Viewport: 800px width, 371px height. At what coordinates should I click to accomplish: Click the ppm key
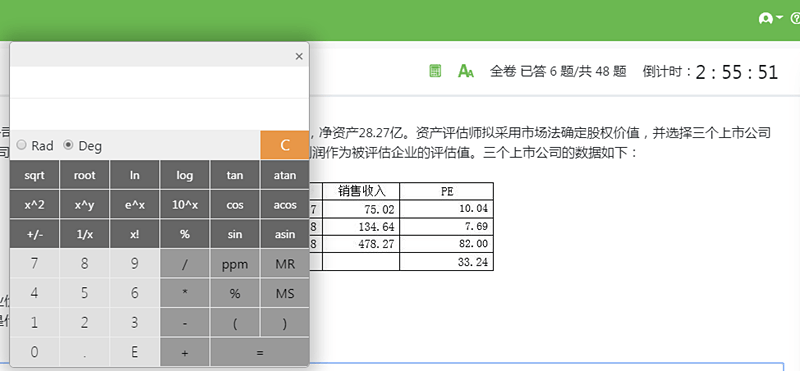(235, 264)
